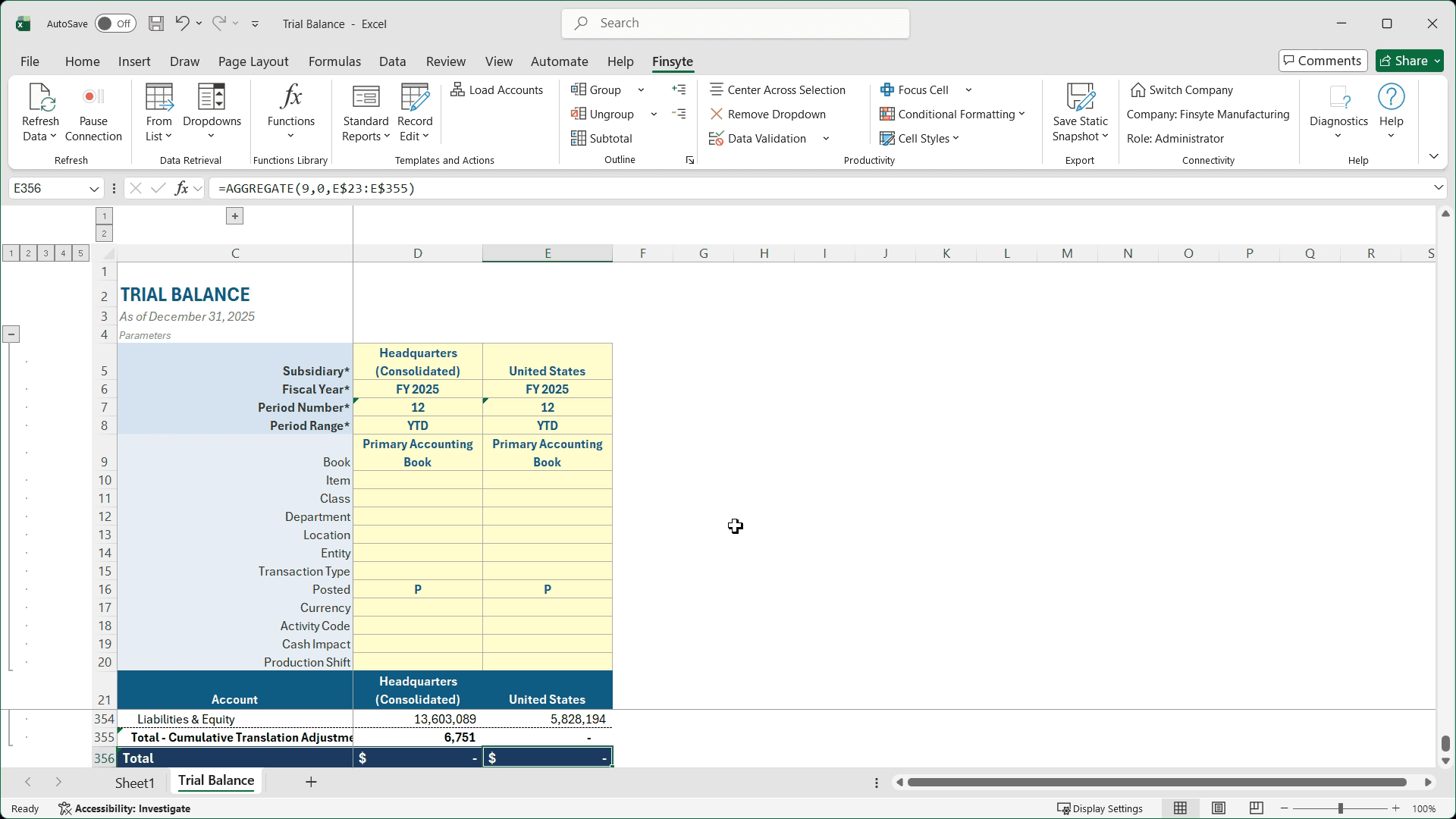Expand the Cell Styles dropdown

pyautogui.click(x=955, y=139)
